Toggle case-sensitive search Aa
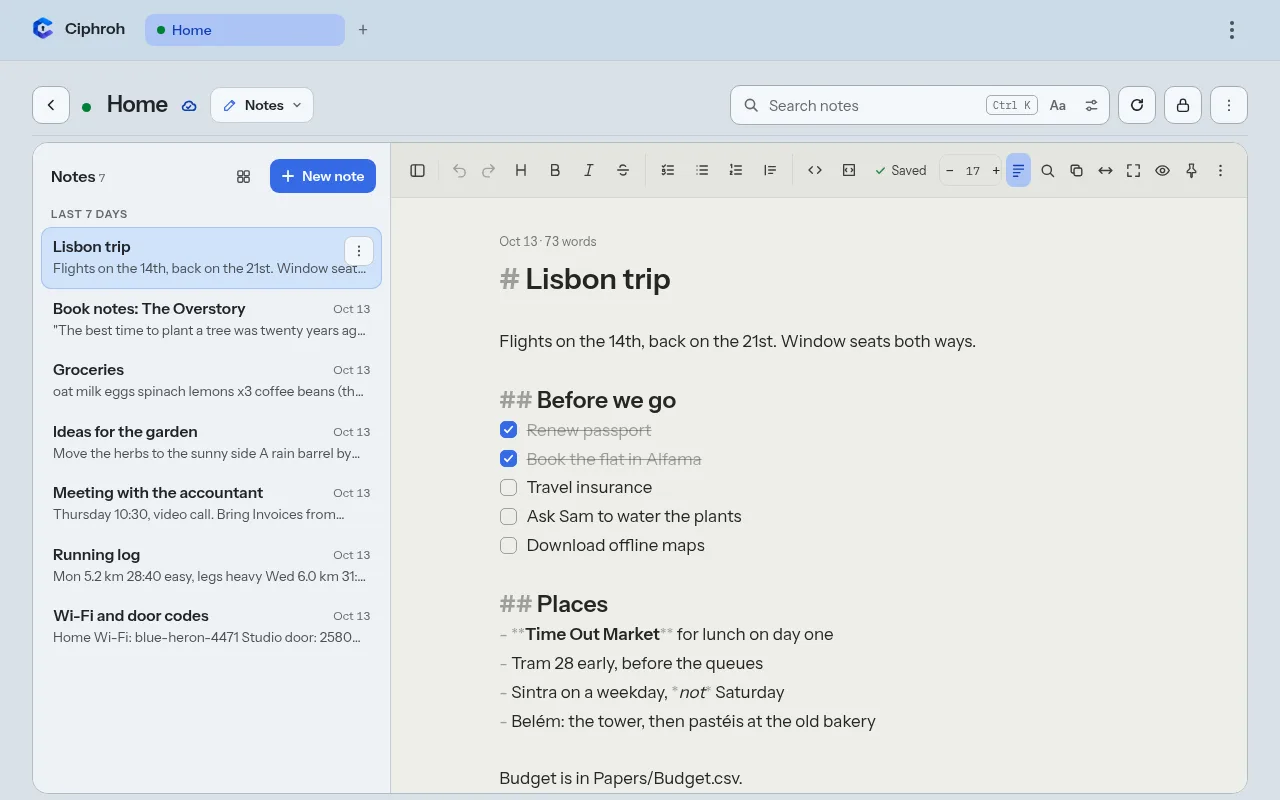The image size is (1280, 800). tap(1058, 105)
